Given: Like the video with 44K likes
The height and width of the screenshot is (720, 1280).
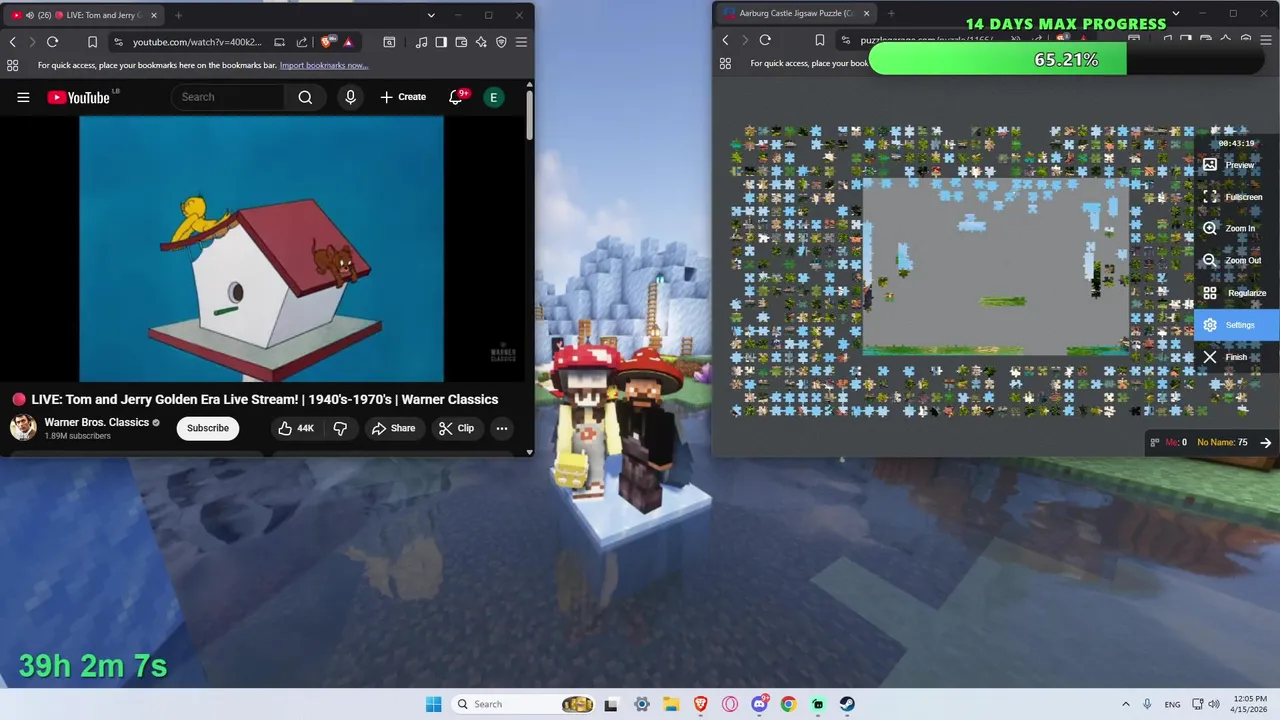Looking at the screenshot, I should point(296,428).
